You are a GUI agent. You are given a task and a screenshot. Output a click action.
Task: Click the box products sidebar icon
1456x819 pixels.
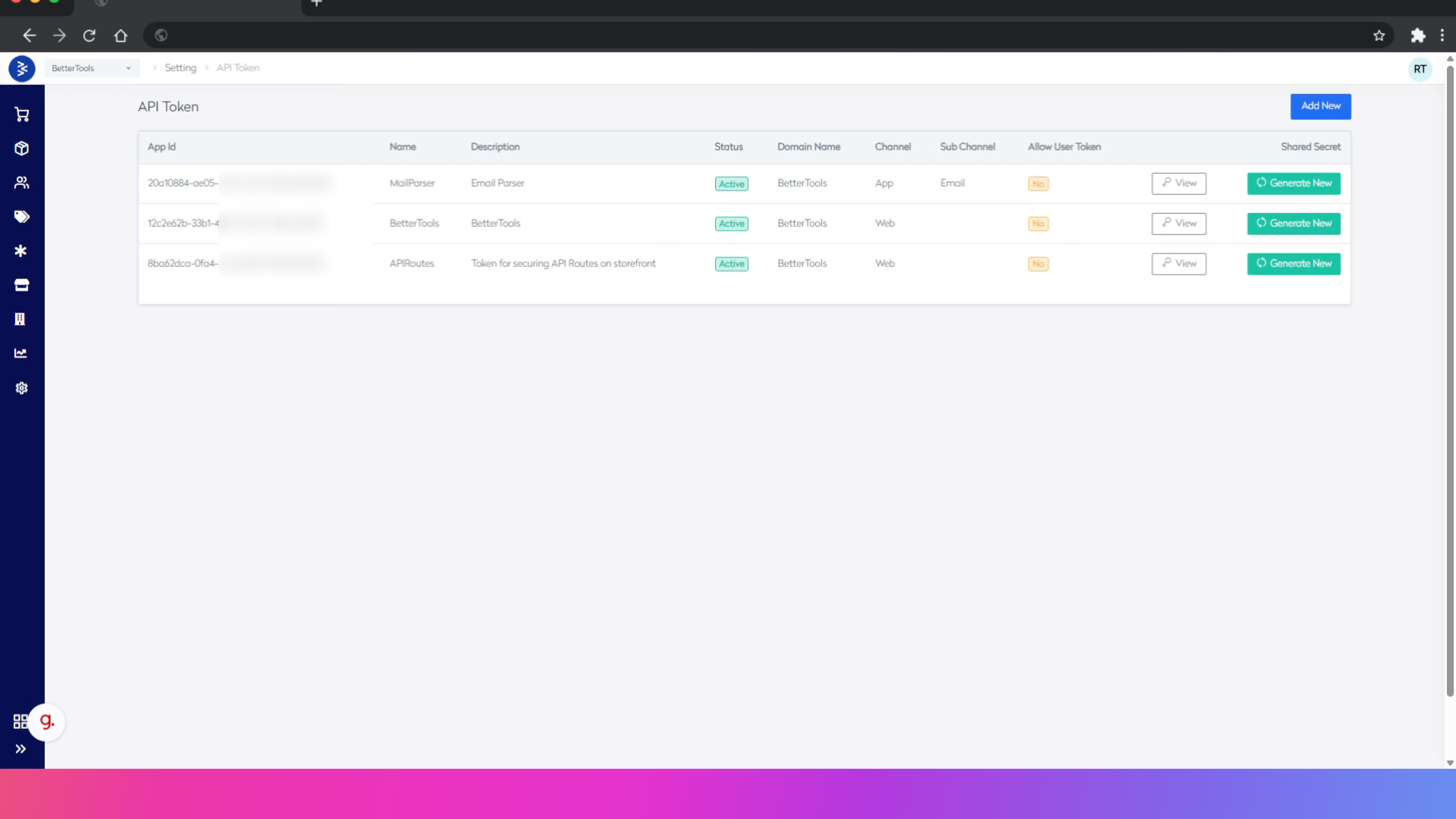pos(21,149)
